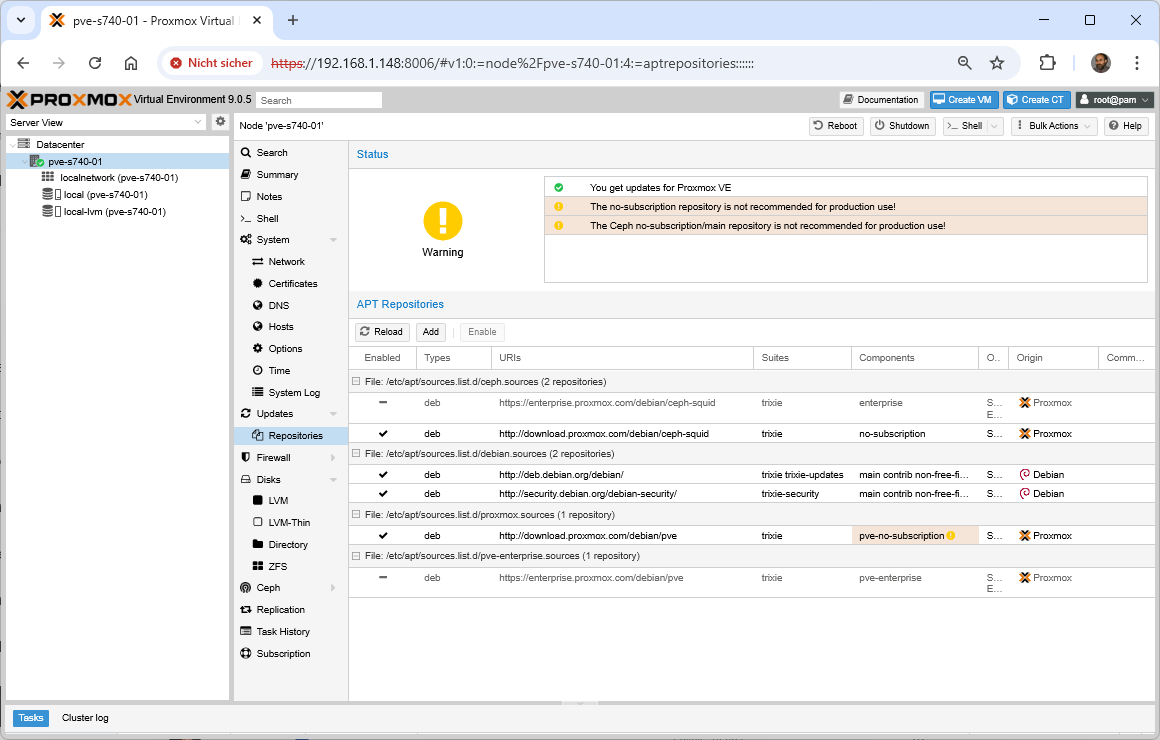
Task: Select the enabled checkmark of the debian-security repository
Action: [x=383, y=494]
